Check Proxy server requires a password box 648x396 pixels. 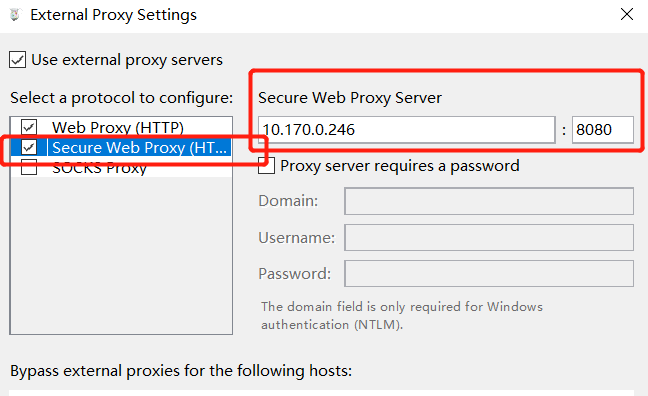coord(267,166)
